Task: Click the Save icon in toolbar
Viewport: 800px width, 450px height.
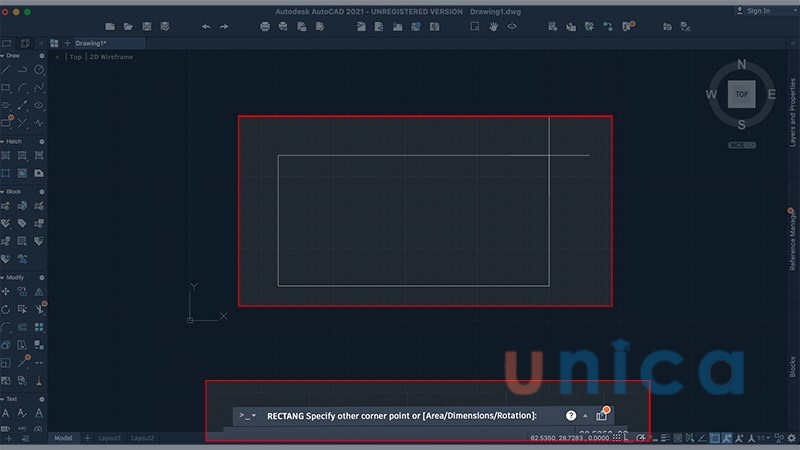Action: pyautogui.click(x=147, y=27)
